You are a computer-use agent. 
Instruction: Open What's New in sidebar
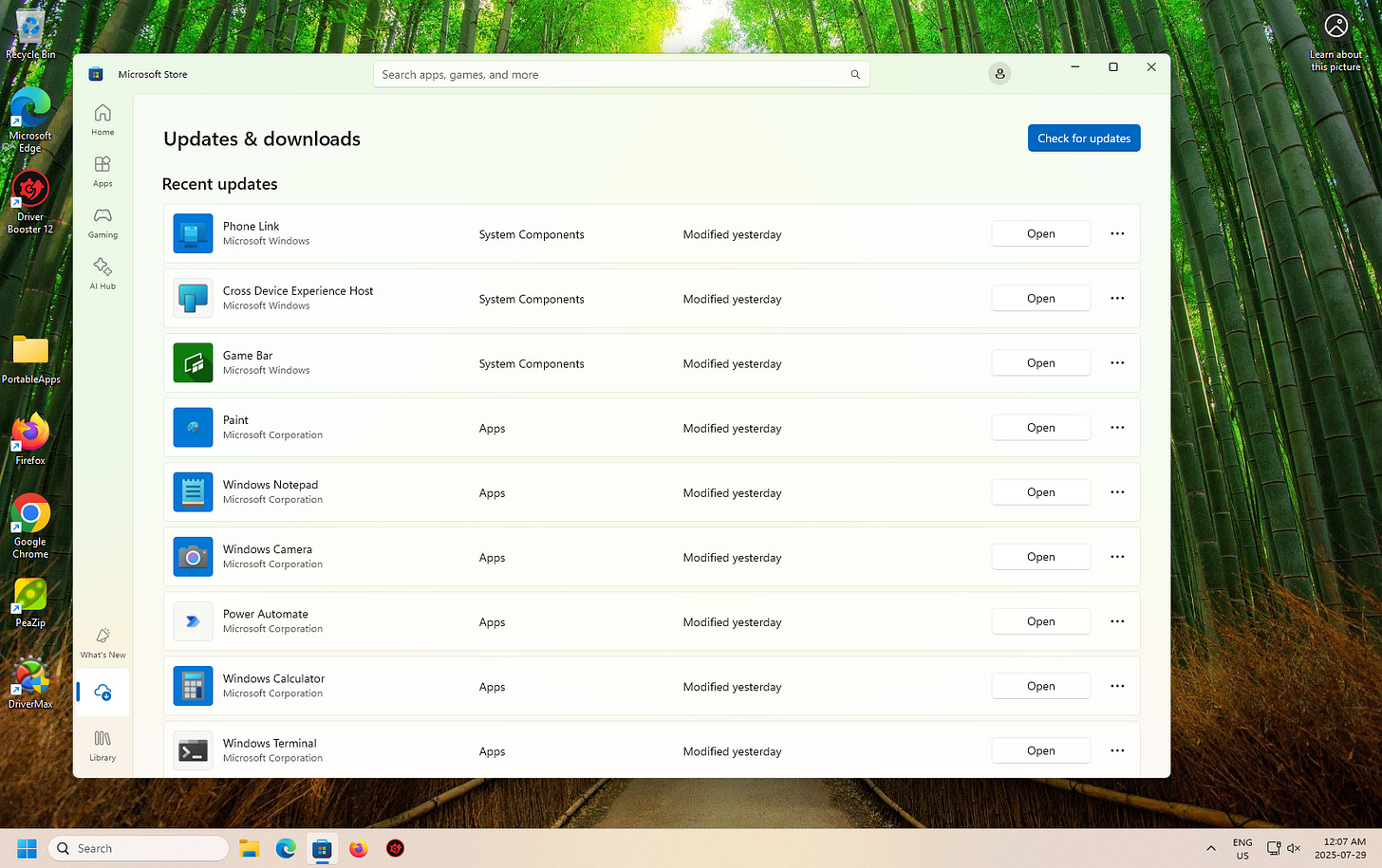(x=103, y=642)
